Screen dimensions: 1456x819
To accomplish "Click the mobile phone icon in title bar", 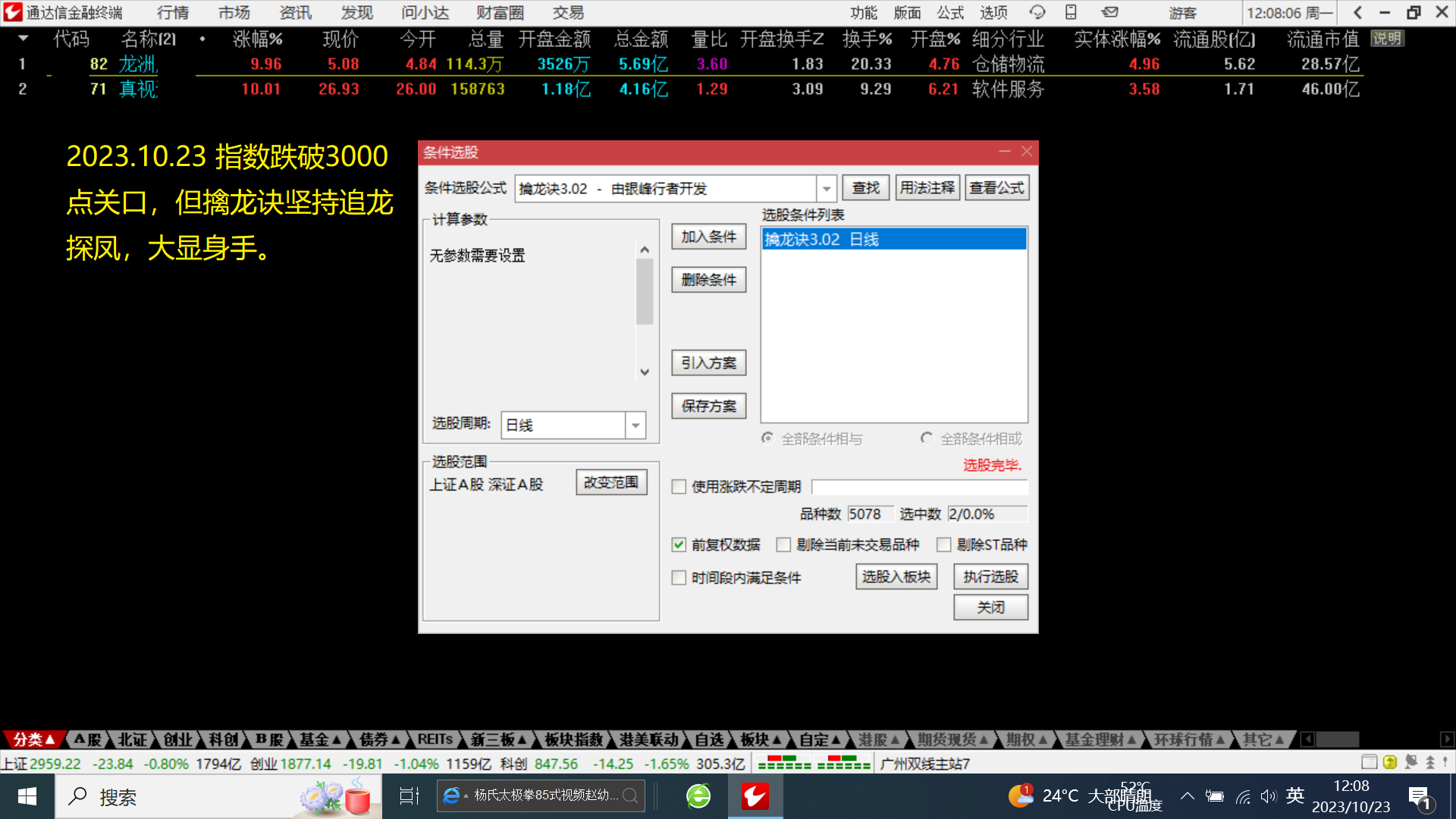I will pyautogui.click(x=1071, y=12).
